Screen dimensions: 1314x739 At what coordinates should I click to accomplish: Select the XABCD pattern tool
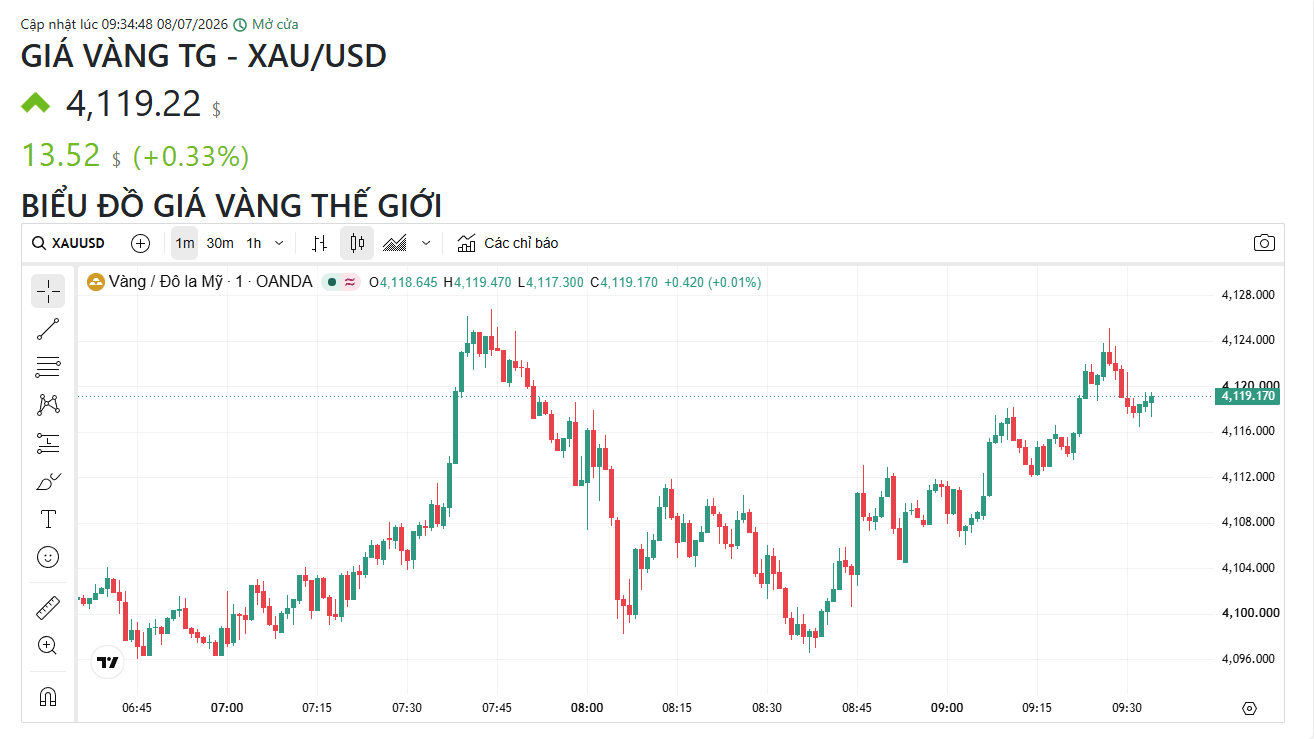[x=48, y=405]
